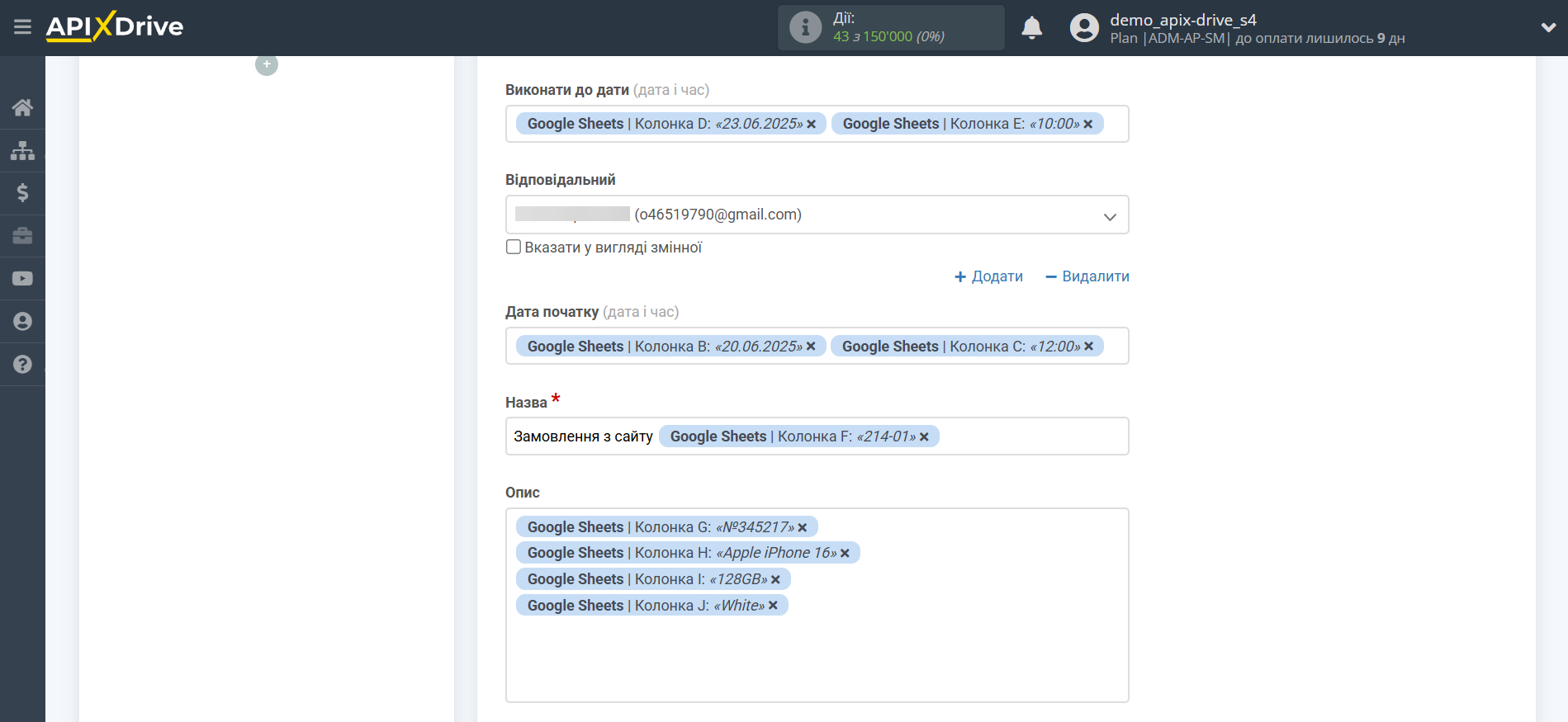Toggle 'Вказати у вигляді змінної' checkbox
This screenshot has height=722, width=1568.
[514, 247]
